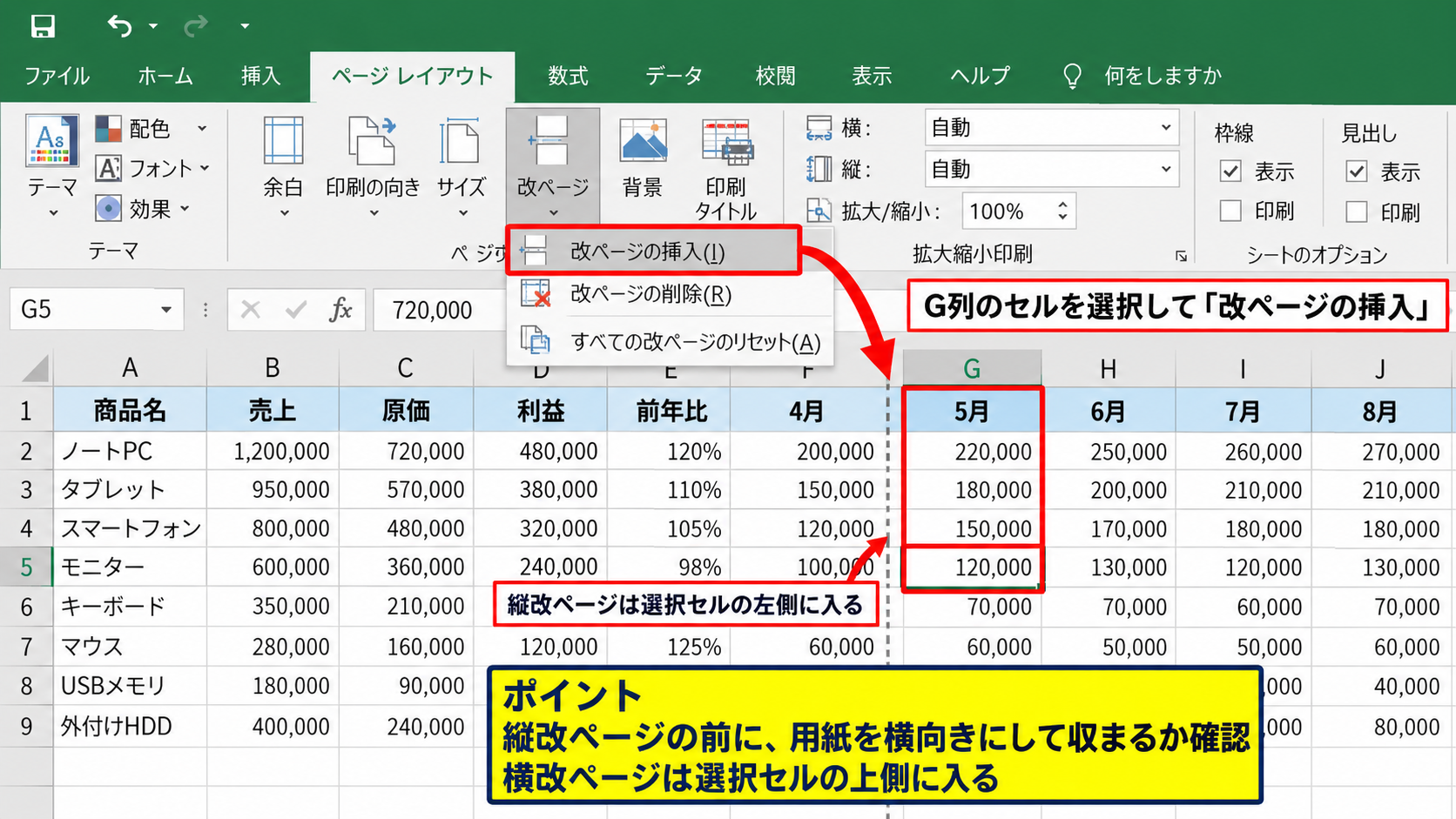Uncheck 枠線 表示 gridlines view checkbox
The height and width of the screenshot is (819, 1456).
[x=1230, y=171]
